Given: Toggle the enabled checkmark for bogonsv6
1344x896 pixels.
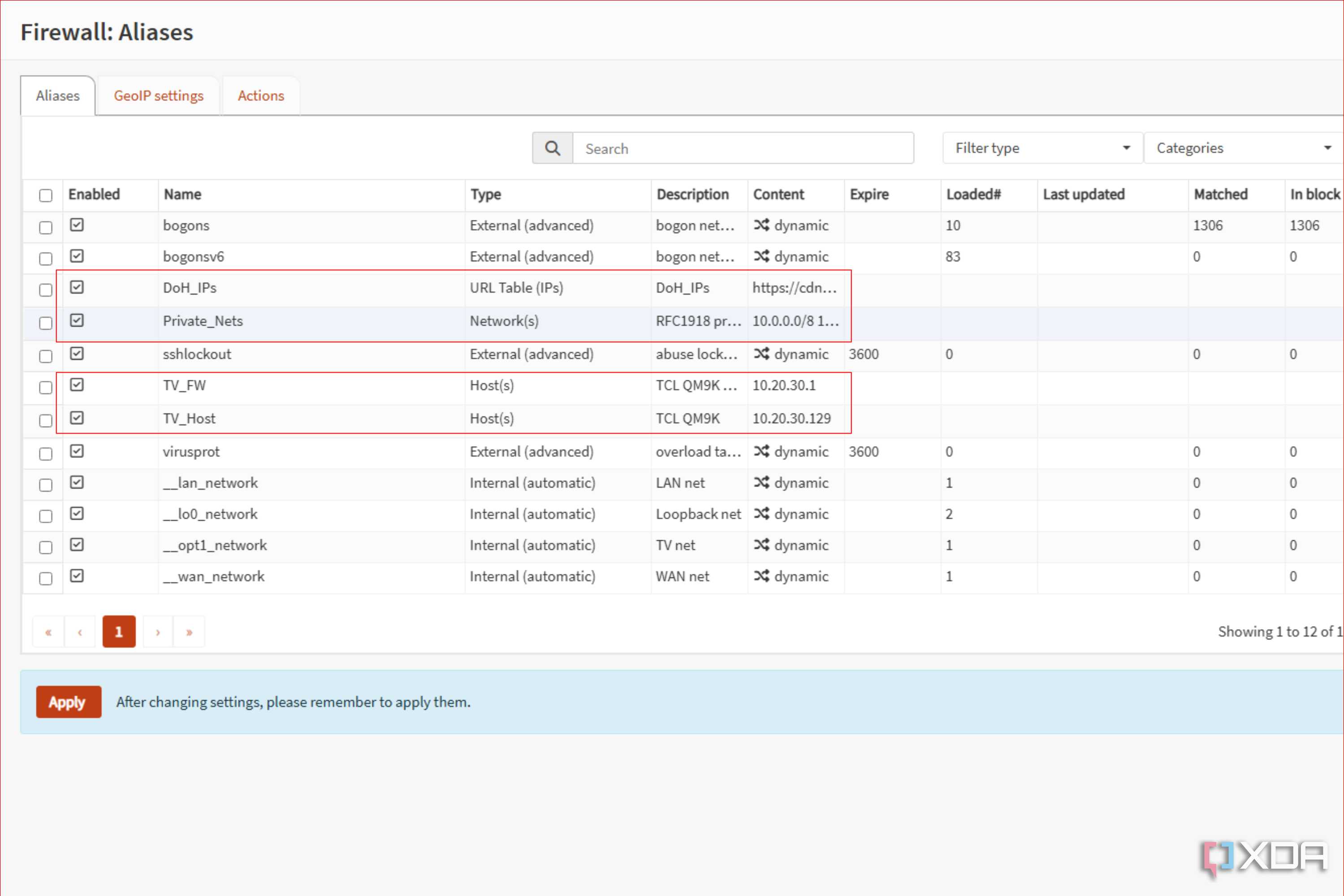Looking at the screenshot, I should [x=77, y=255].
